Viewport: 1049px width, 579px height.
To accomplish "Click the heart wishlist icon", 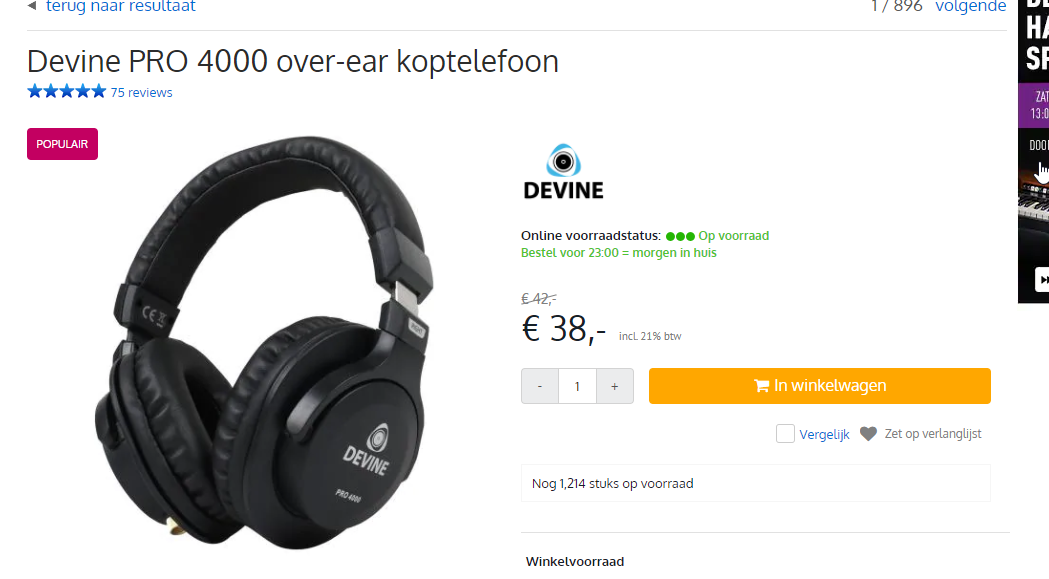I will click(868, 434).
